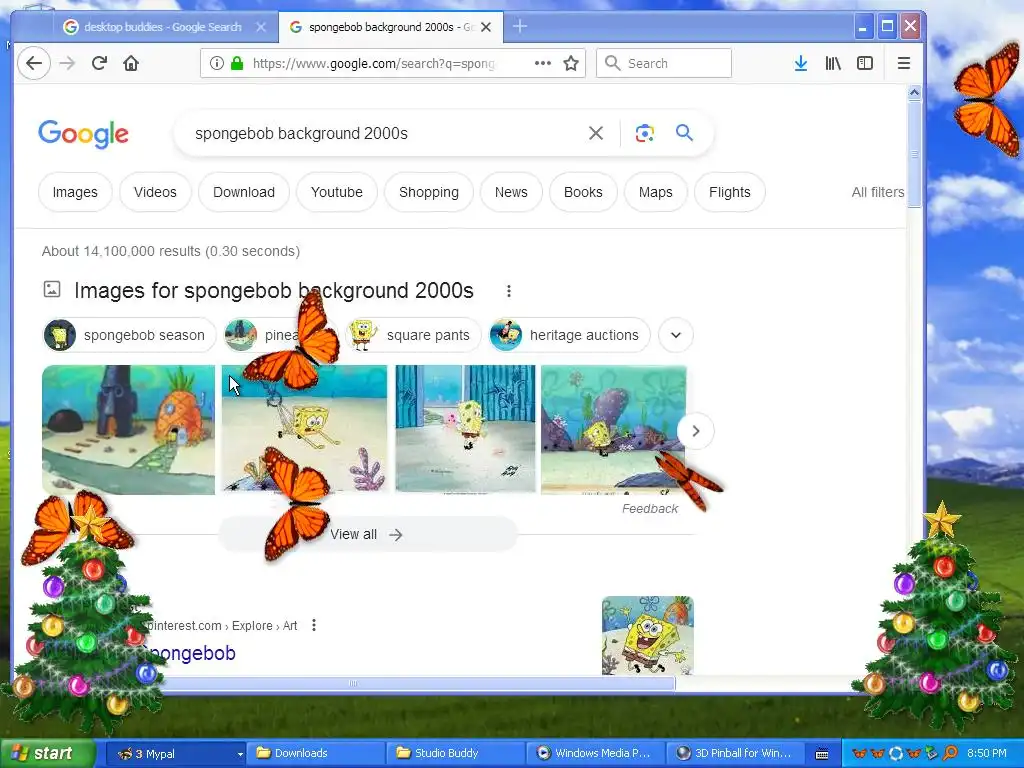Expand more image filter chips
1024x768 pixels.
(676, 335)
